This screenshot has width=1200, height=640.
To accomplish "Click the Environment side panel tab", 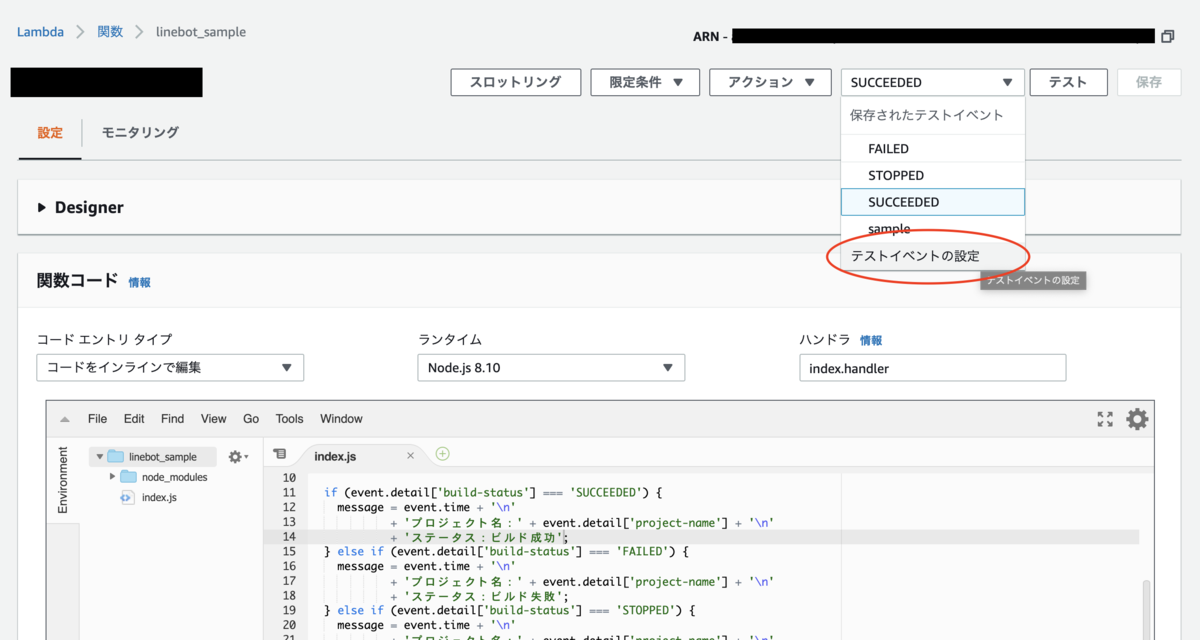I will click(x=62, y=480).
